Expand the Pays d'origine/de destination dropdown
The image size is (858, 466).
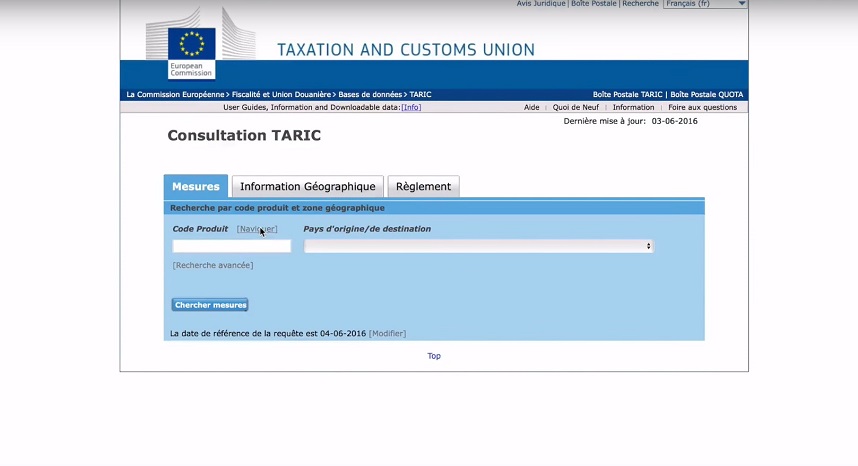click(478, 246)
